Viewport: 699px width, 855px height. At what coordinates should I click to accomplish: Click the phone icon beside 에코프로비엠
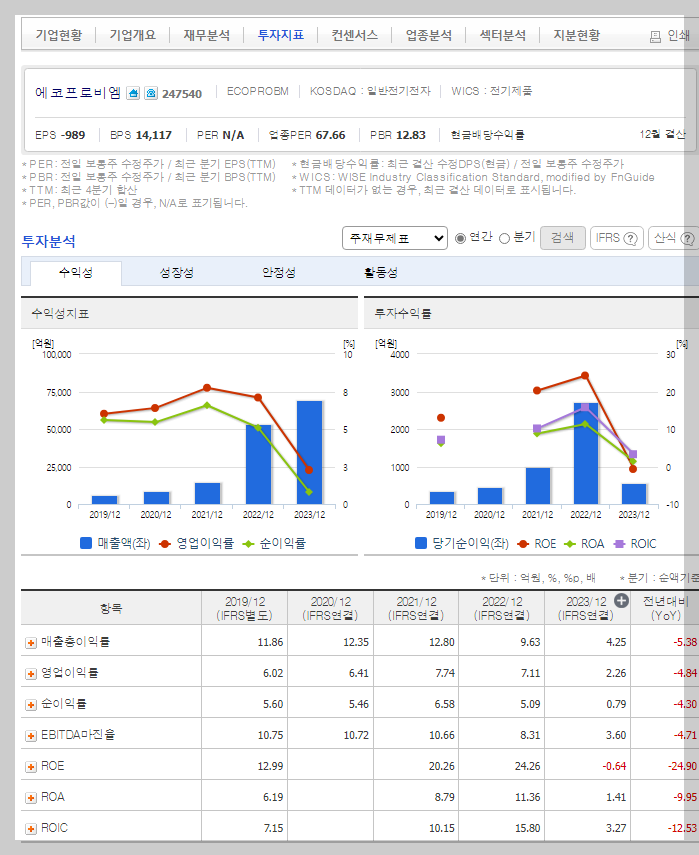(151, 93)
